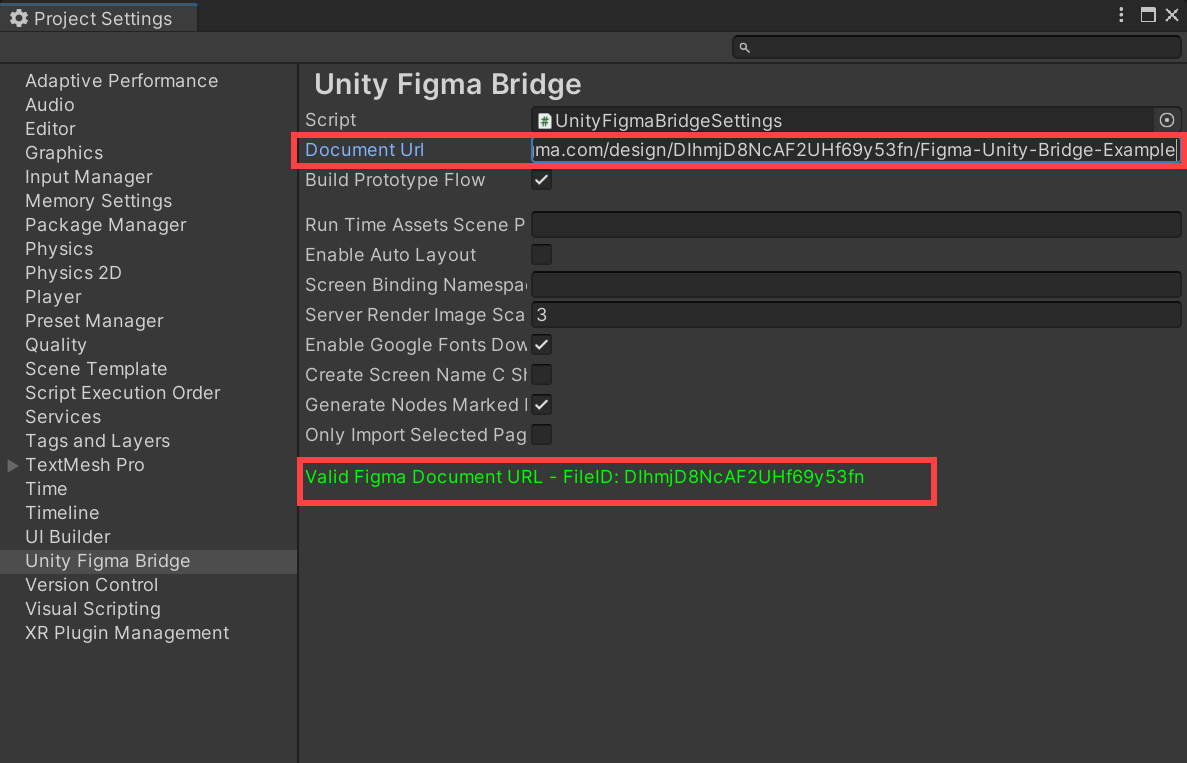Select Scene Template category
This screenshot has height=763, width=1187.
click(96, 369)
